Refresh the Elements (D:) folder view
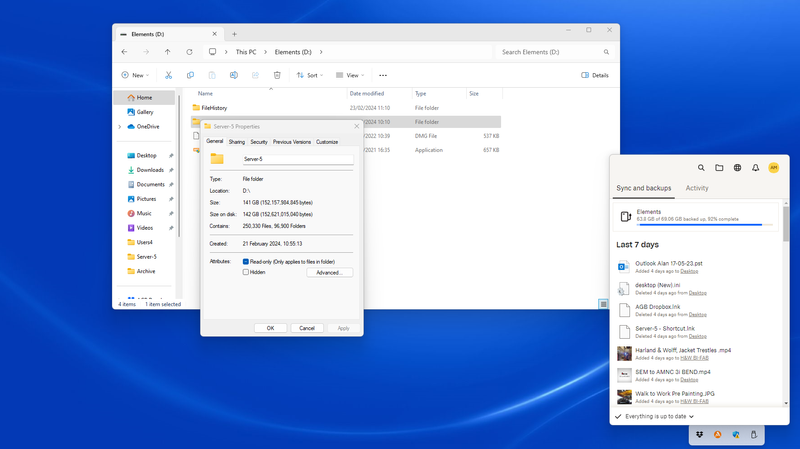 (189, 52)
